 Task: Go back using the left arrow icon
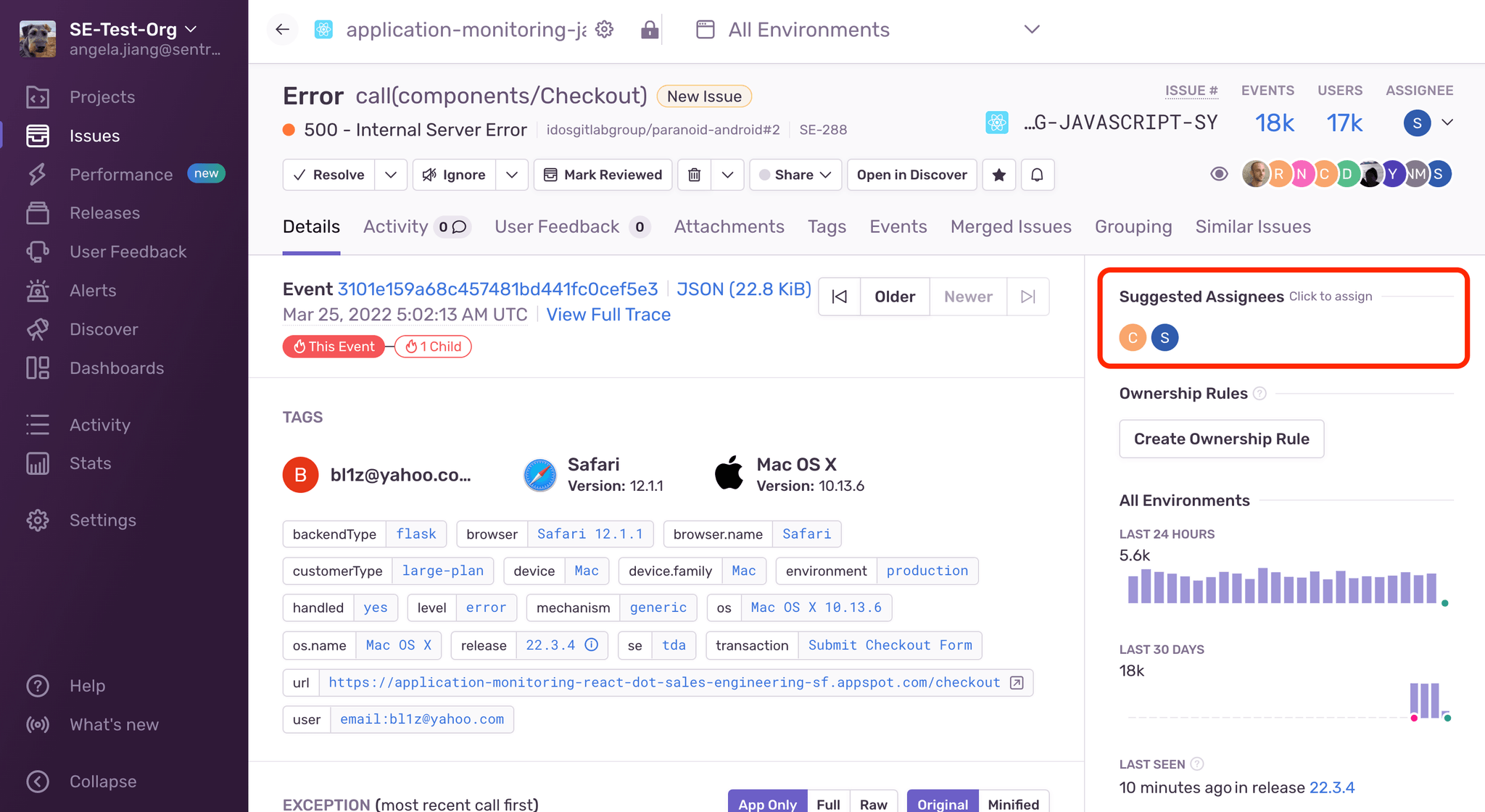[x=283, y=29]
